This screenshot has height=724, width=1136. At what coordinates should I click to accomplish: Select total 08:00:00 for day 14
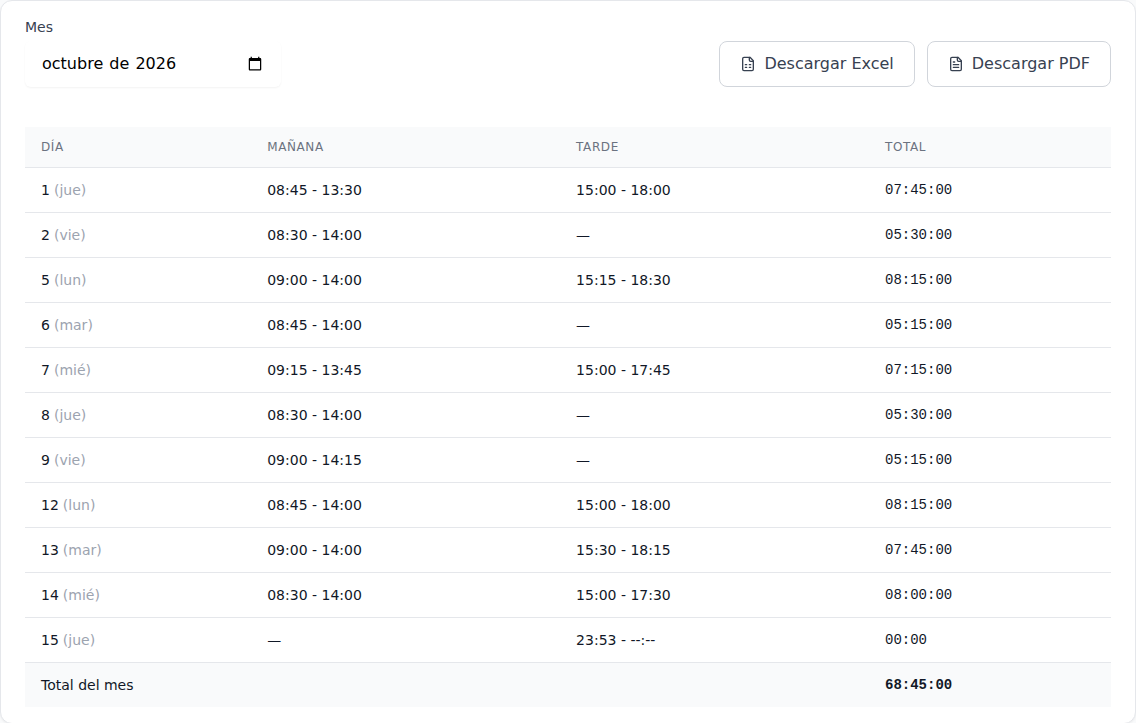(918, 595)
